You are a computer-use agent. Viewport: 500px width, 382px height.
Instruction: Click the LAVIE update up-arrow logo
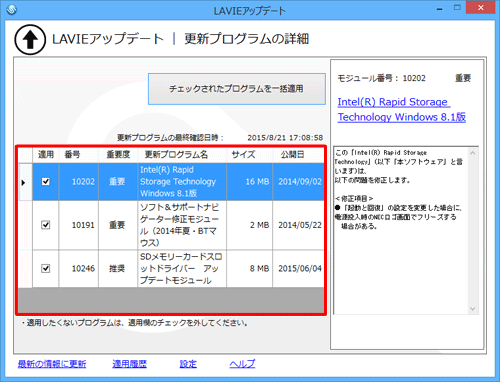pos(30,39)
